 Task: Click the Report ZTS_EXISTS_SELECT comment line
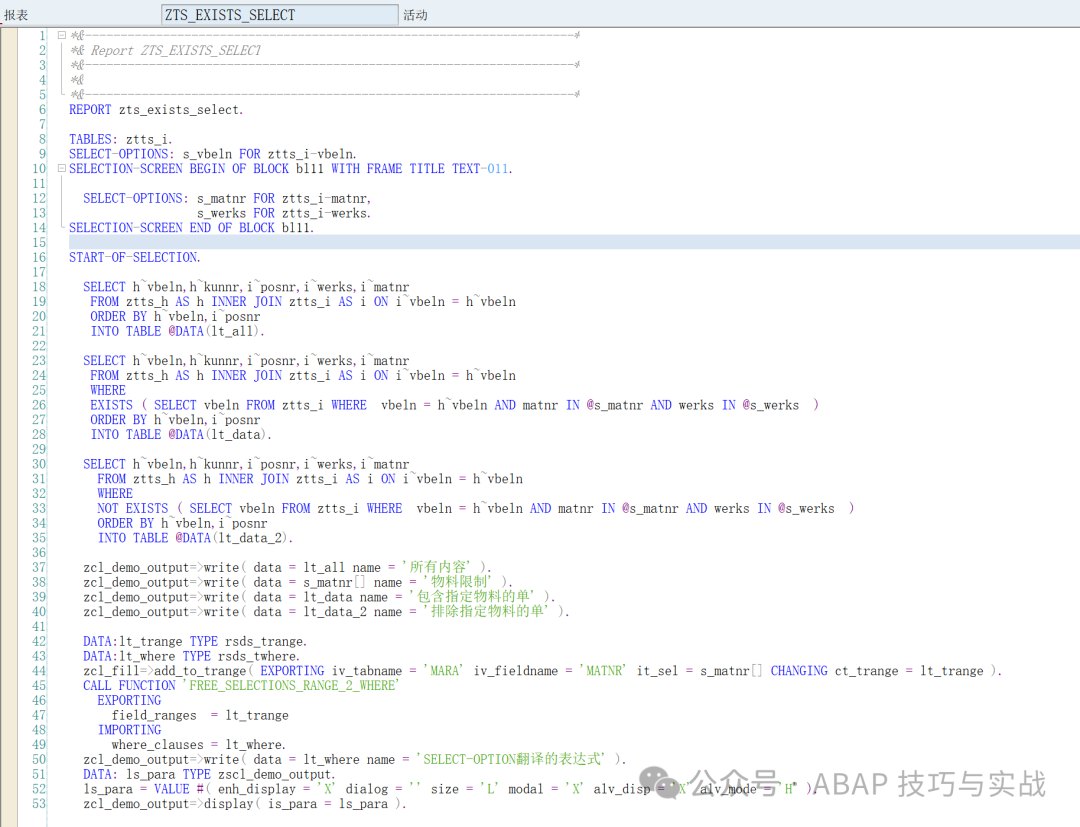[x=166, y=50]
